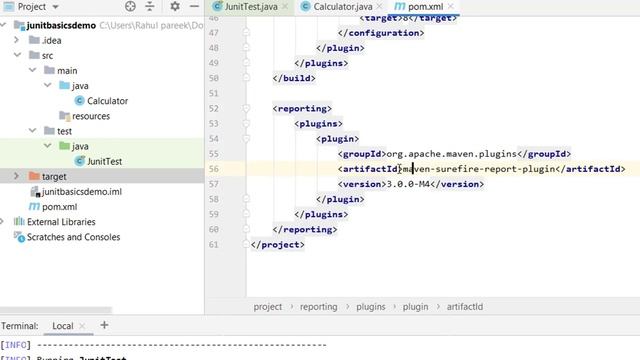Click the Maven pom.xml icon in tree

(x=34, y=207)
